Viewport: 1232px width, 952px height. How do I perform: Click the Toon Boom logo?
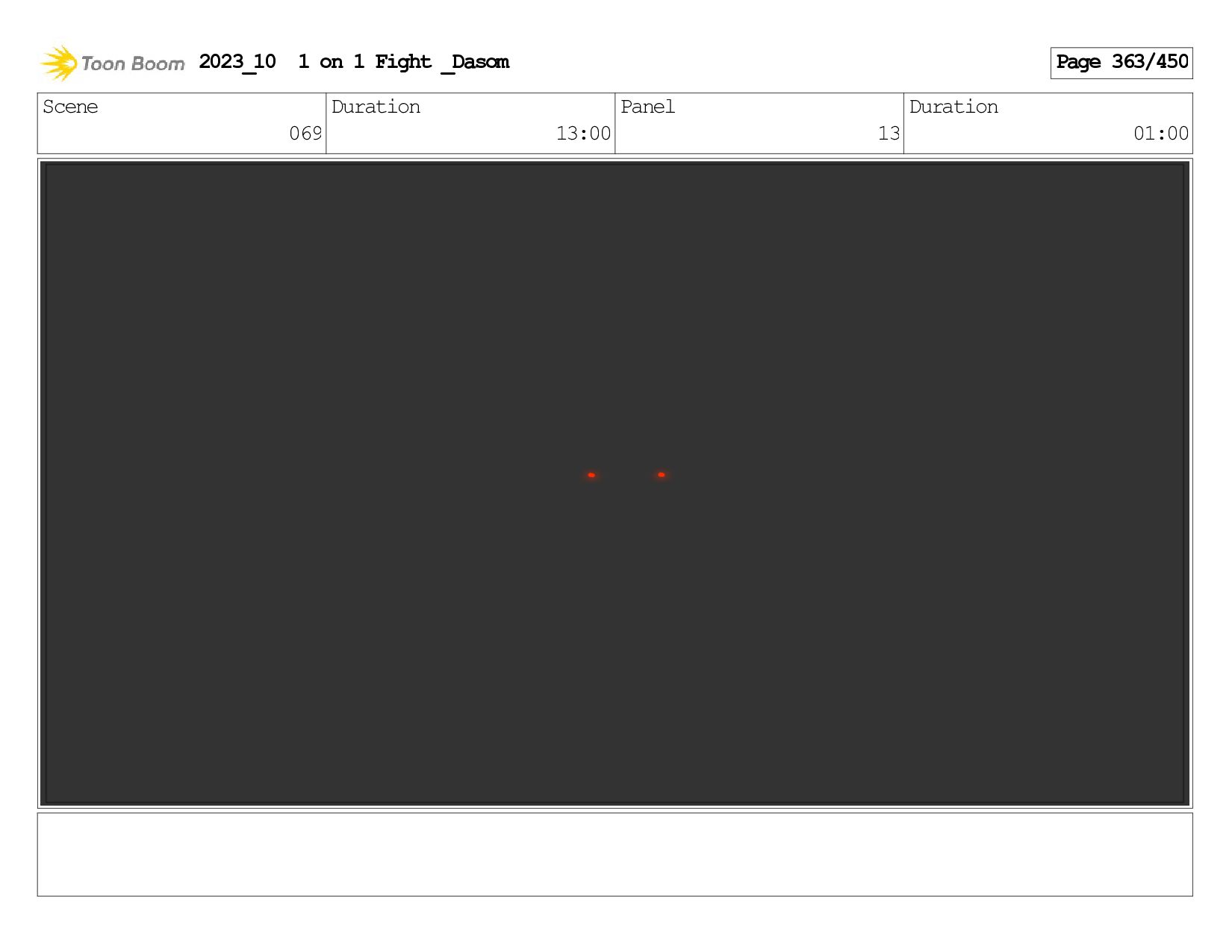pyautogui.click(x=112, y=63)
